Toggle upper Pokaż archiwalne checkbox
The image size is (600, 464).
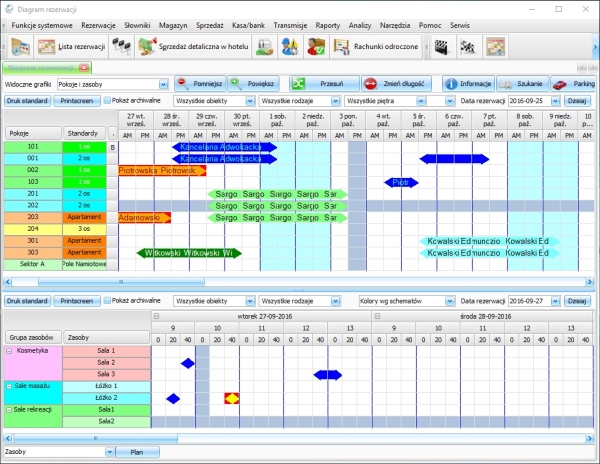point(108,101)
